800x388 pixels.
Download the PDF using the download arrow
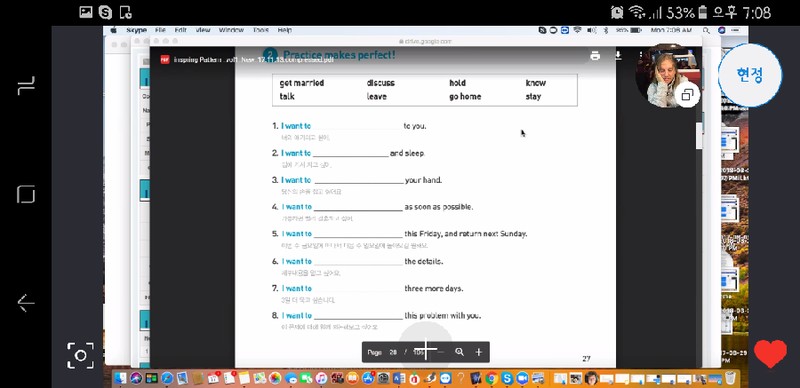click(618, 56)
